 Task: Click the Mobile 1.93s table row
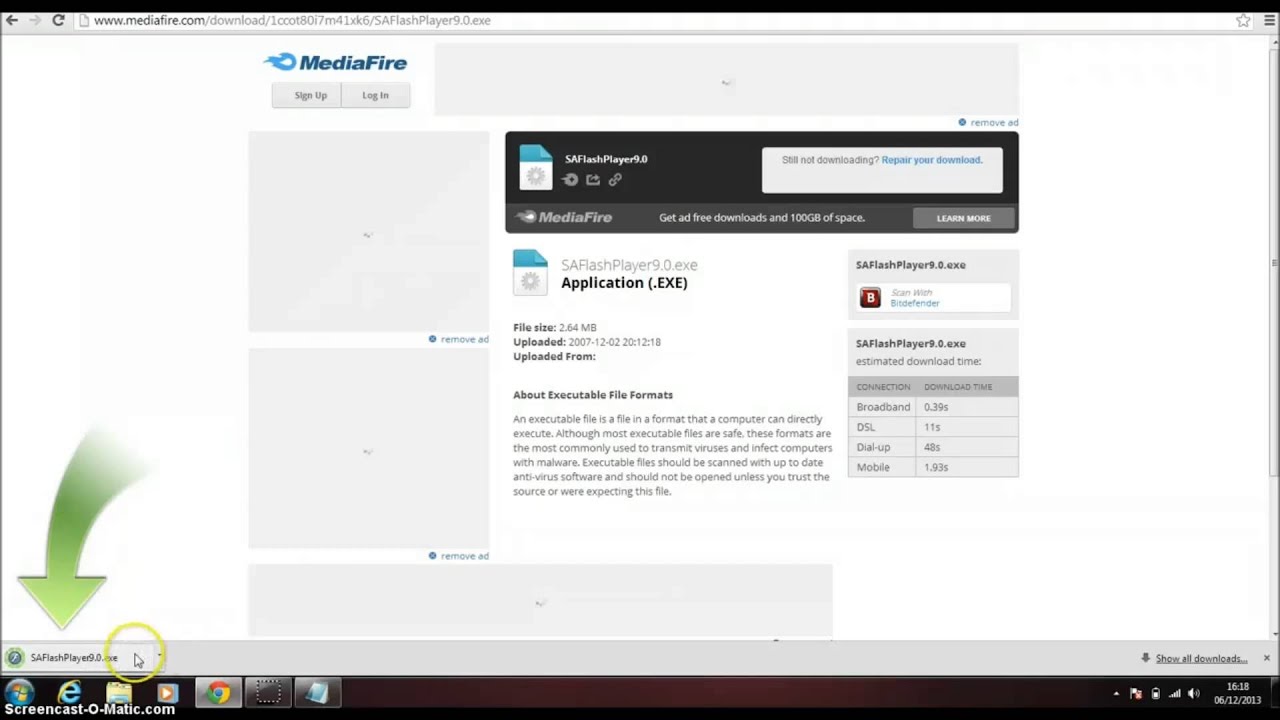933,467
